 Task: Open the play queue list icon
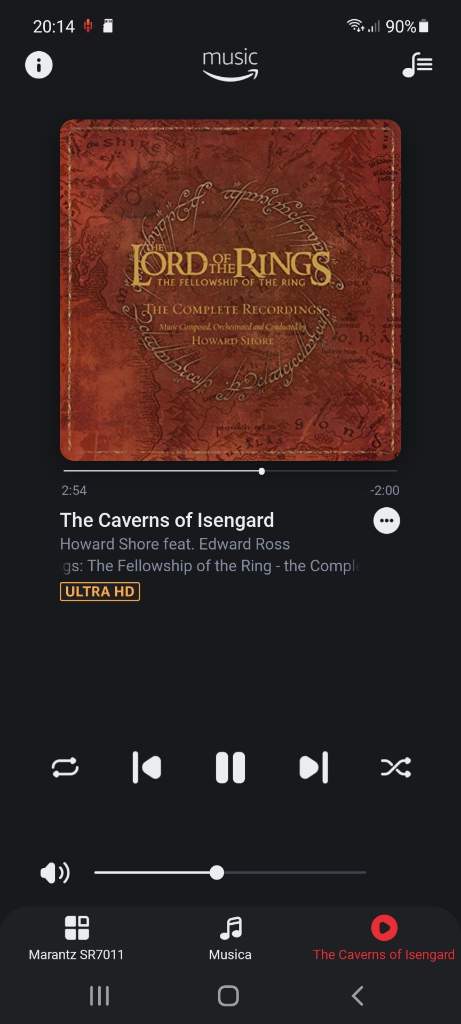tap(417, 65)
